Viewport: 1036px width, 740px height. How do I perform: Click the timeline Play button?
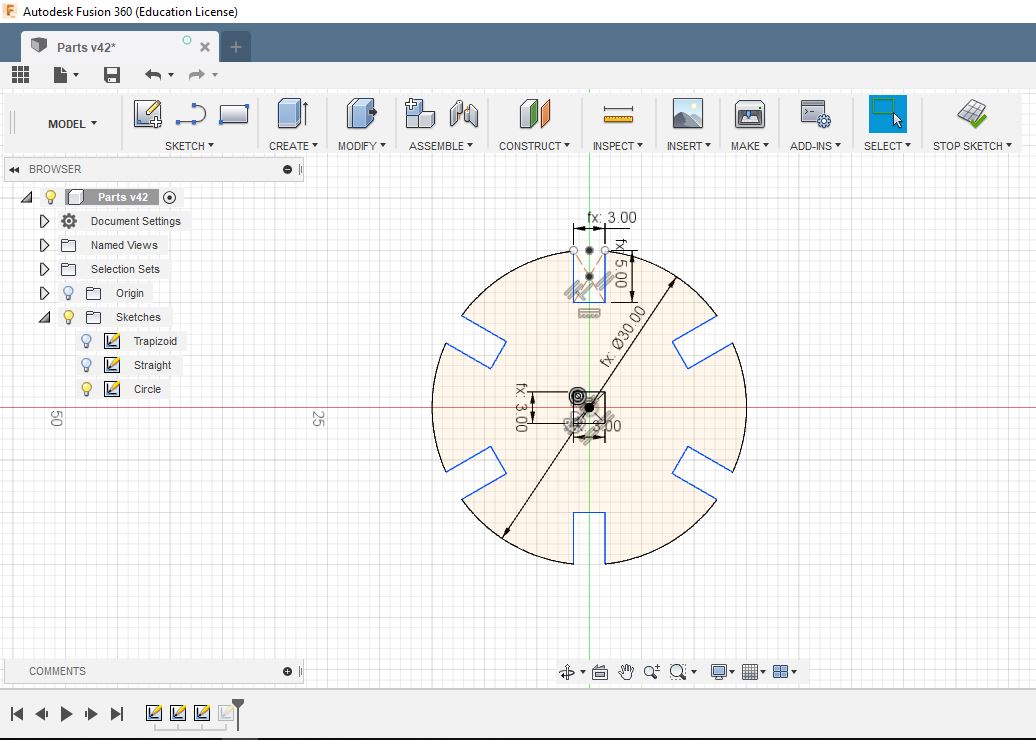point(66,713)
